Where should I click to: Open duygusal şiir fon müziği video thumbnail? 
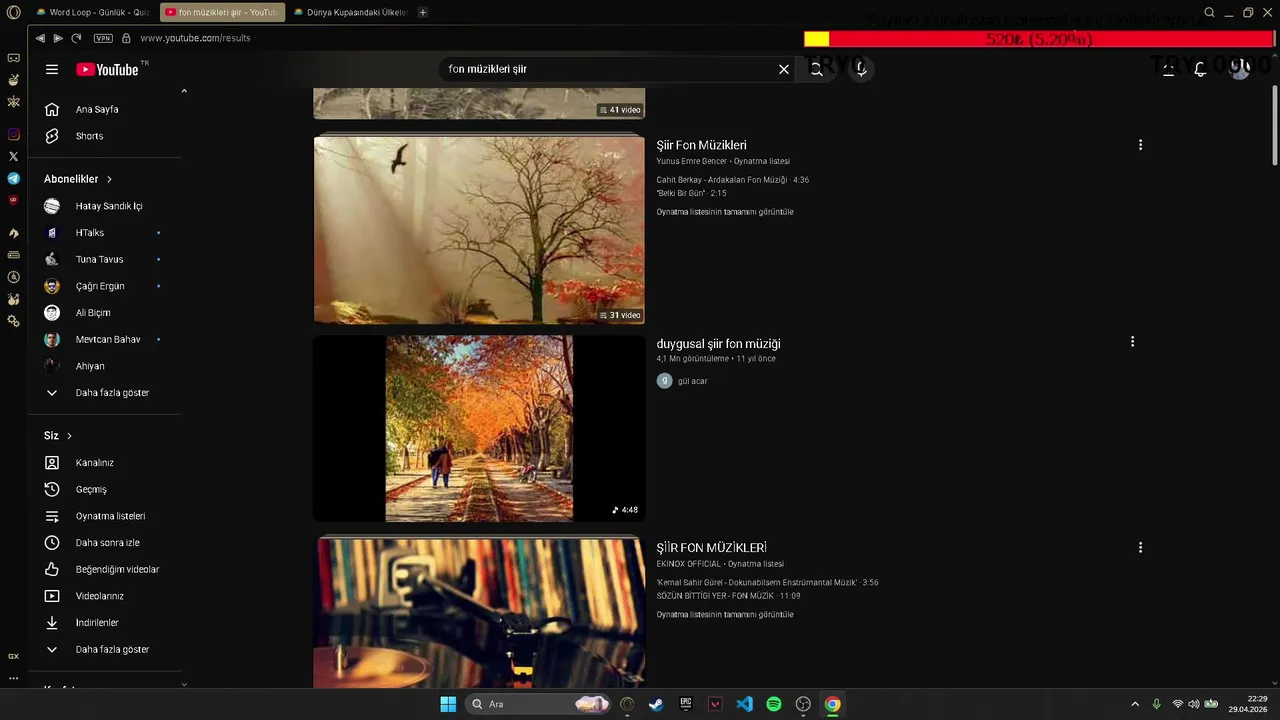pyautogui.click(x=479, y=428)
